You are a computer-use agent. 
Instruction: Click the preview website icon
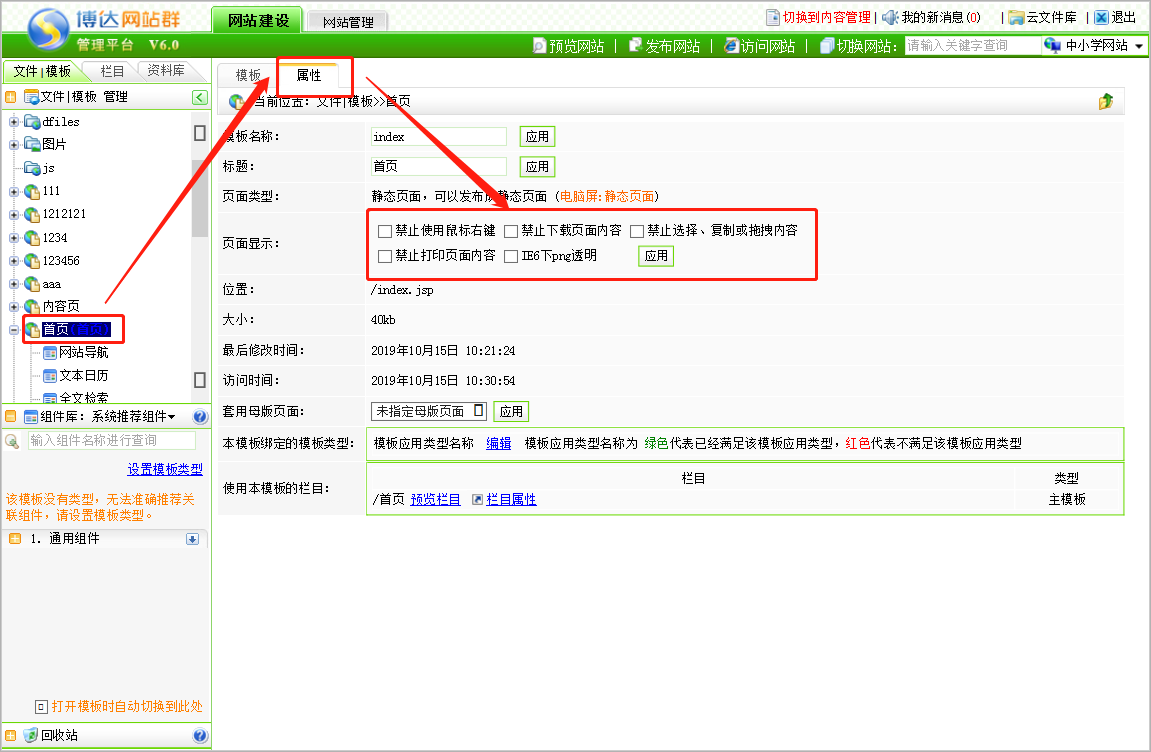[540, 46]
